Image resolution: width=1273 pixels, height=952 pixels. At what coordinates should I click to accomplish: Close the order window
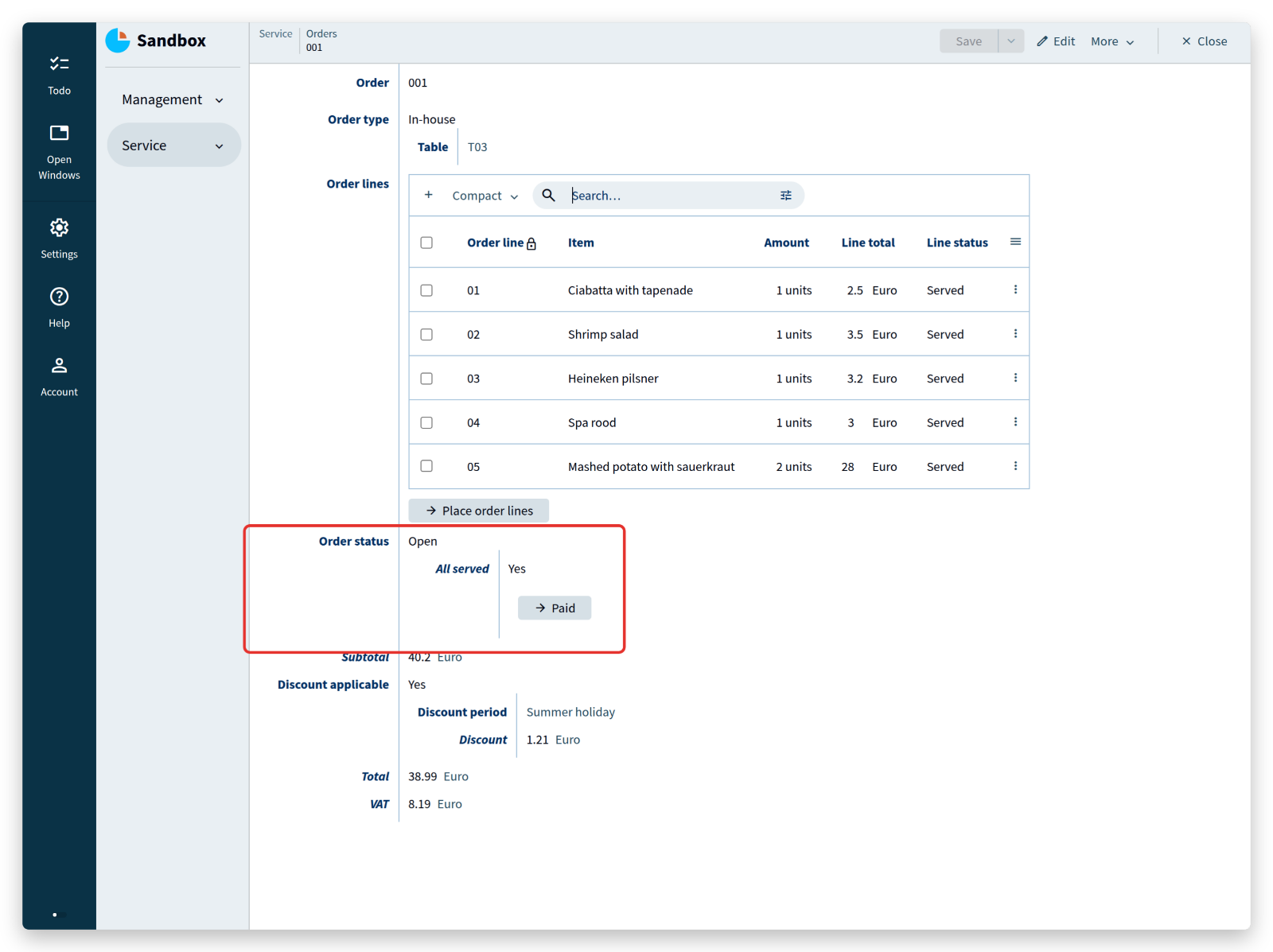(x=1204, y=41)
